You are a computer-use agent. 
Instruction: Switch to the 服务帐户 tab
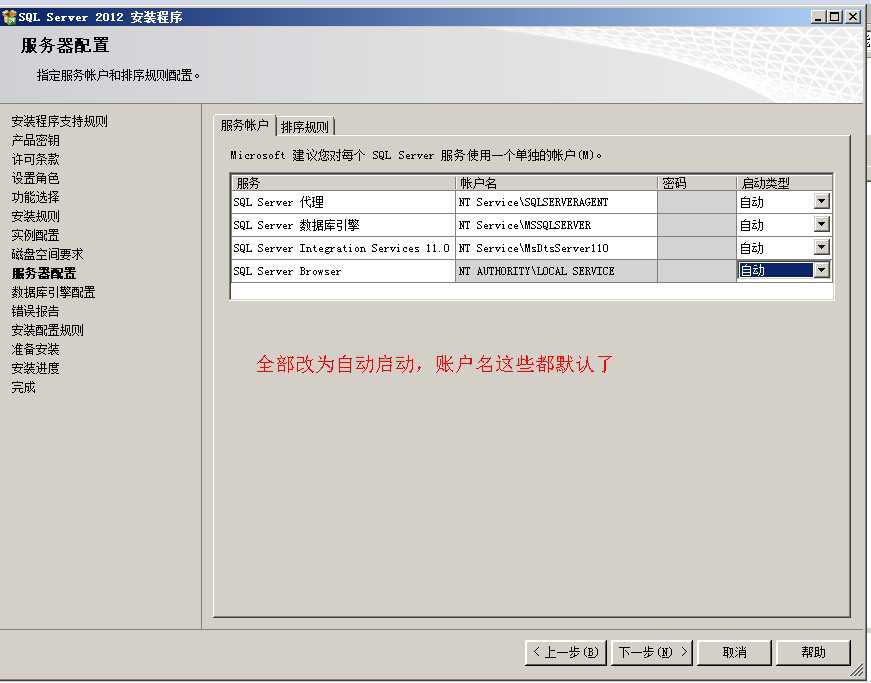click(244, 125)
